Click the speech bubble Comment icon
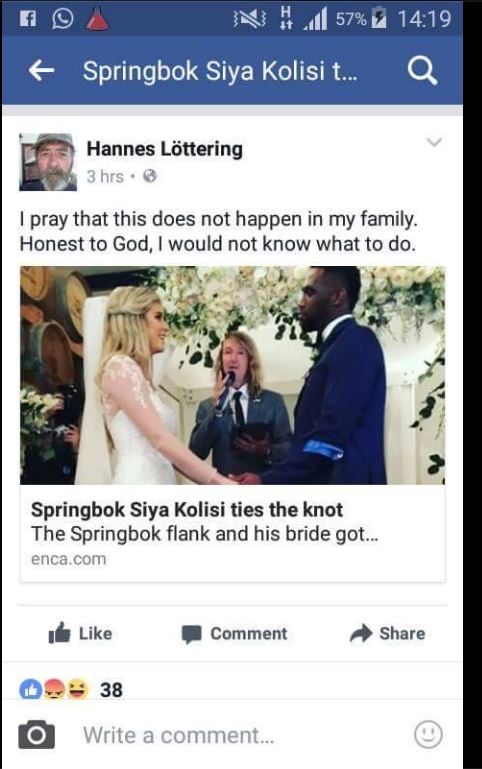 click(191, 634)
